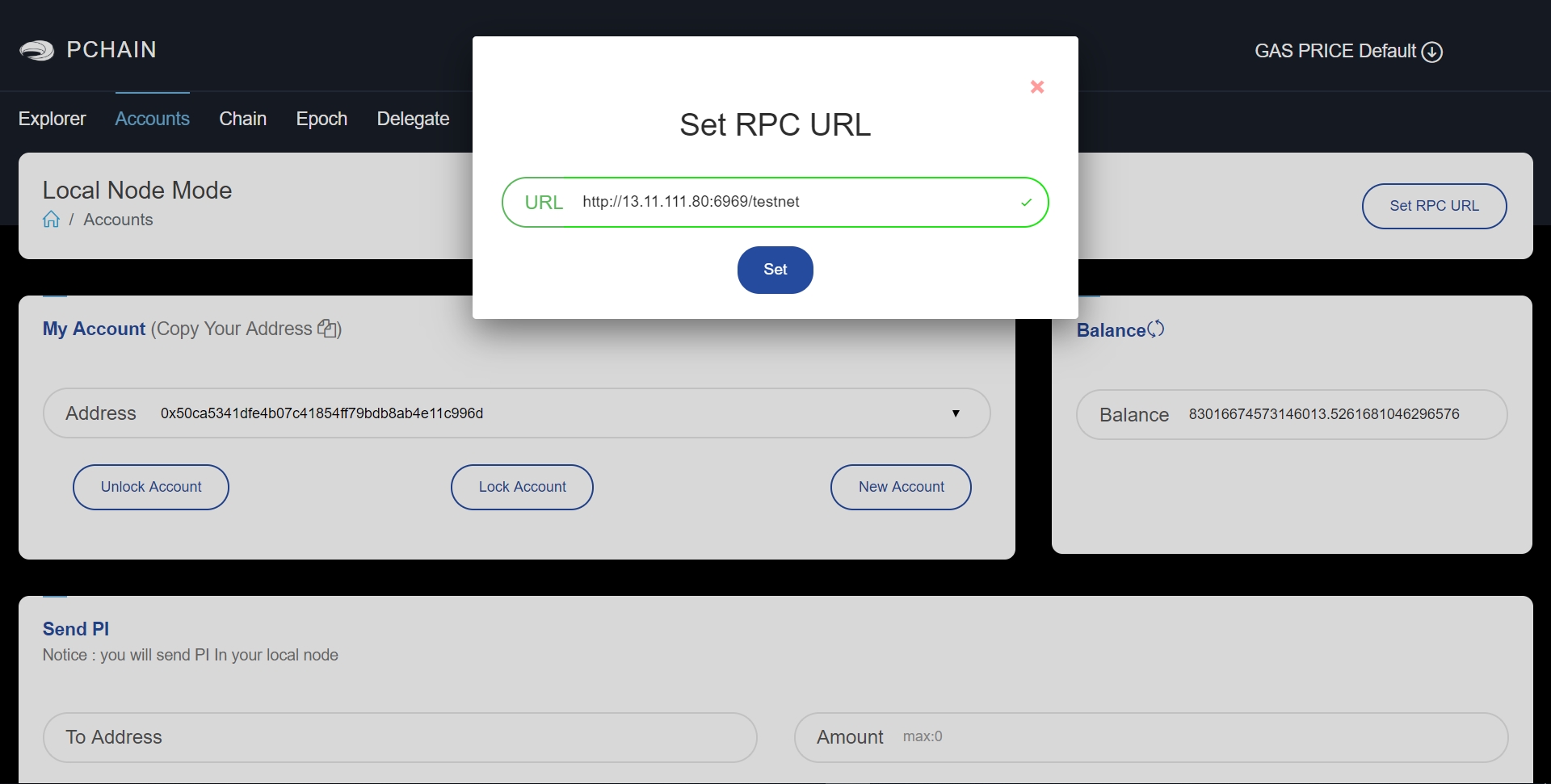1551x784 pixels.
Task: Switch to the Accounts tab
Action: pos(152,119)
